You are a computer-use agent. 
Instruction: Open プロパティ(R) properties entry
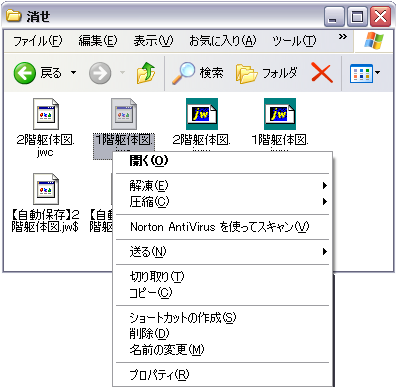tap(222, 375)
